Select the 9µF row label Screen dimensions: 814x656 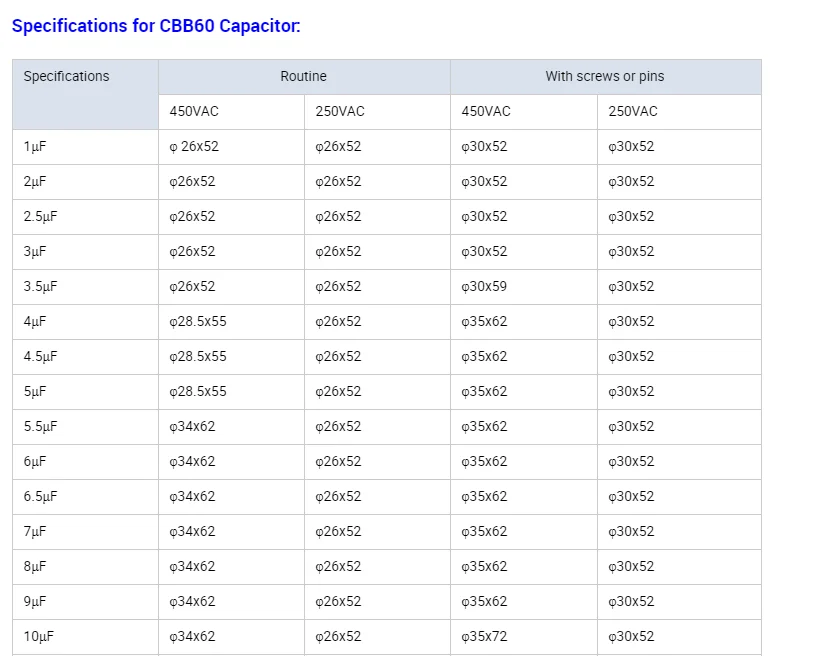[x=35, y=602]
